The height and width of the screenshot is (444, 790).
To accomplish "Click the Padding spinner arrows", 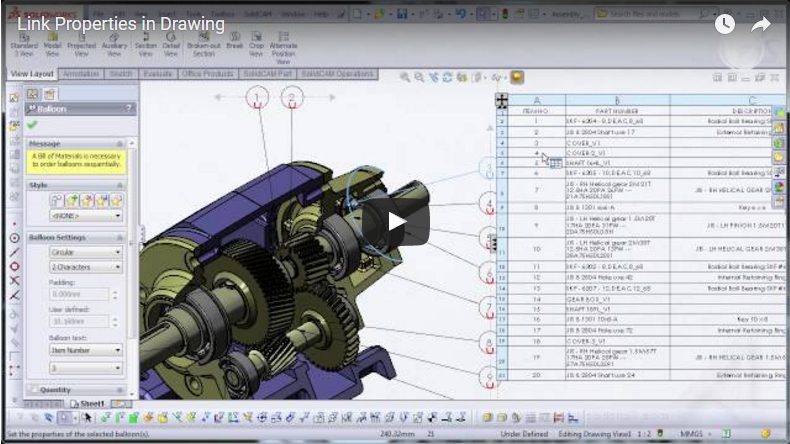I will click(x=115, y=294).
